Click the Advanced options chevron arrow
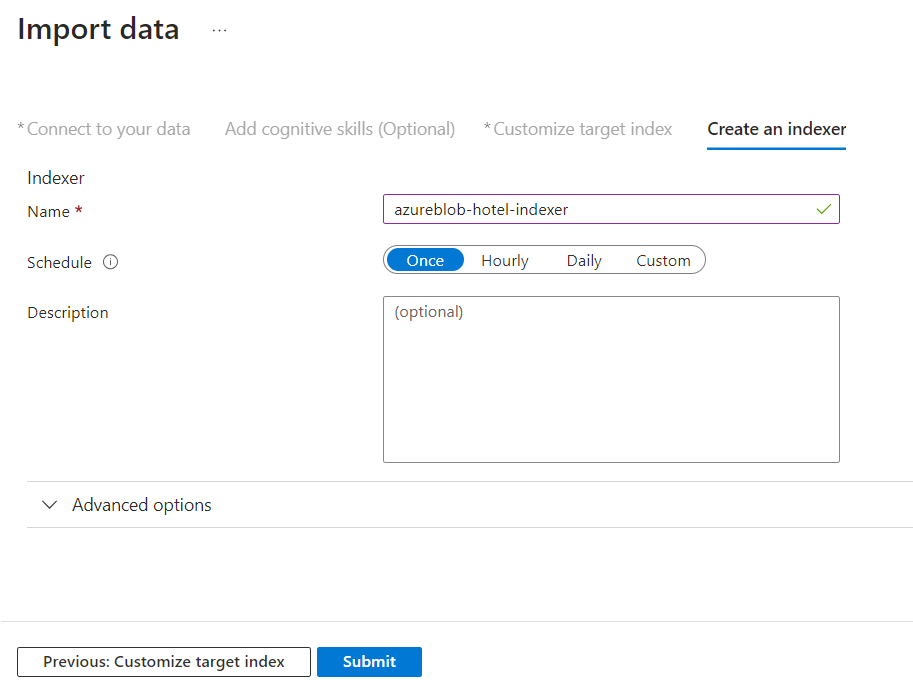Screen dimensions: 913x697 coord(50,505)
